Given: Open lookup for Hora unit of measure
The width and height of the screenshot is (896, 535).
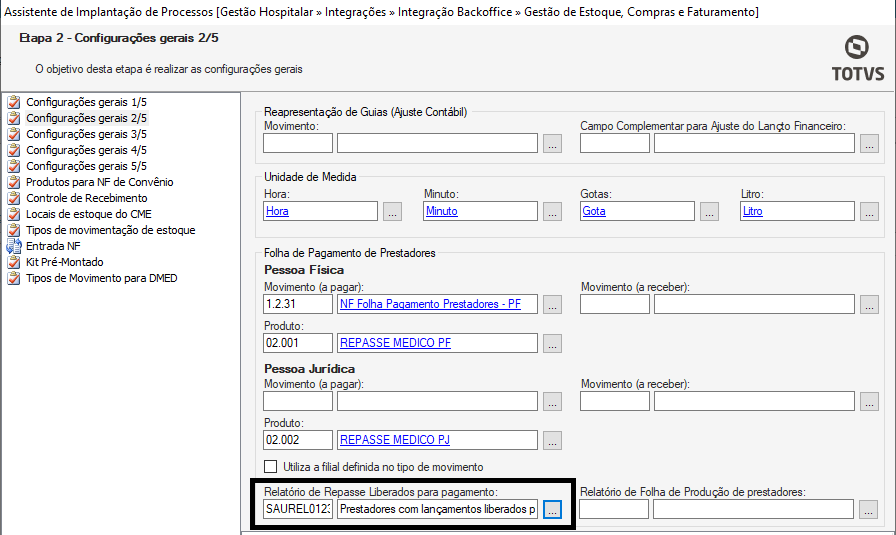Looking at the screenshot, I should (393, 212).
